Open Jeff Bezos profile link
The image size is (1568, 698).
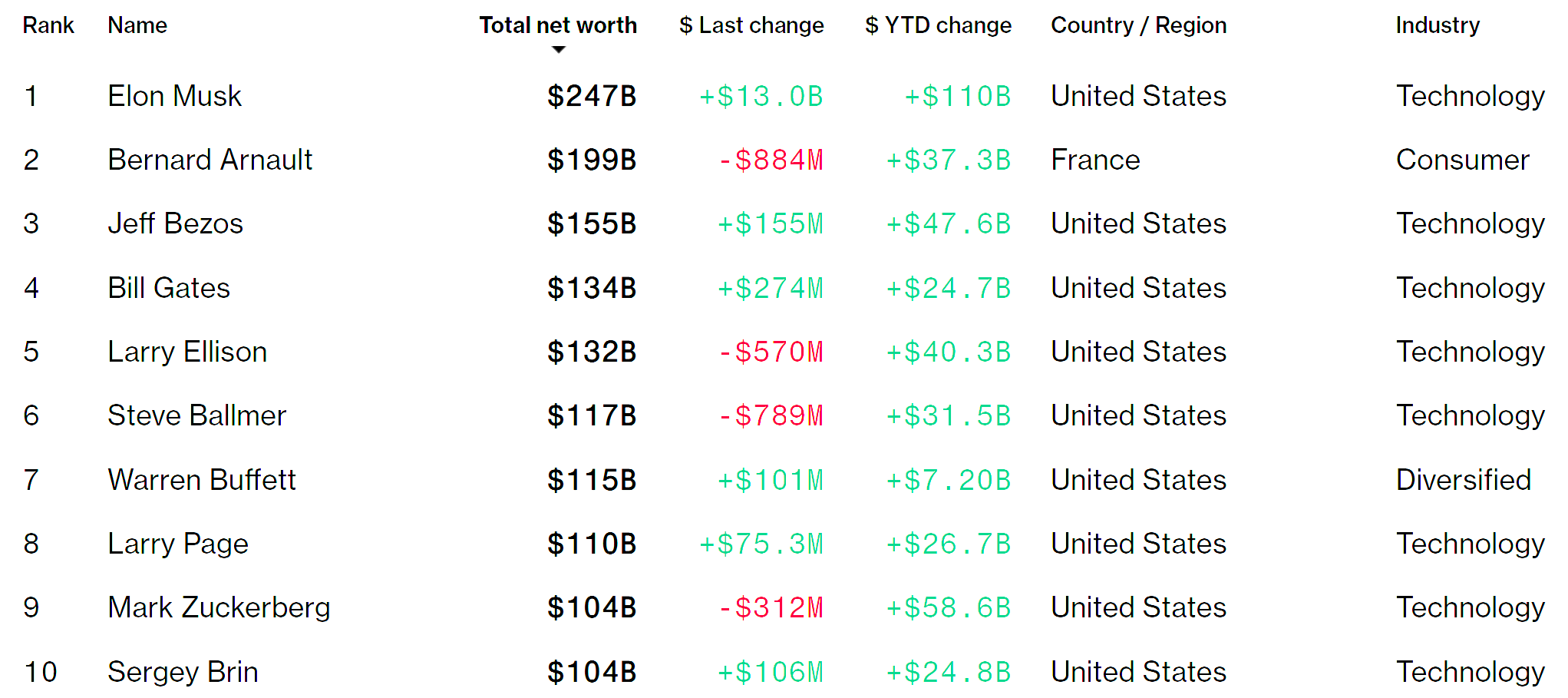coord(176,223)
